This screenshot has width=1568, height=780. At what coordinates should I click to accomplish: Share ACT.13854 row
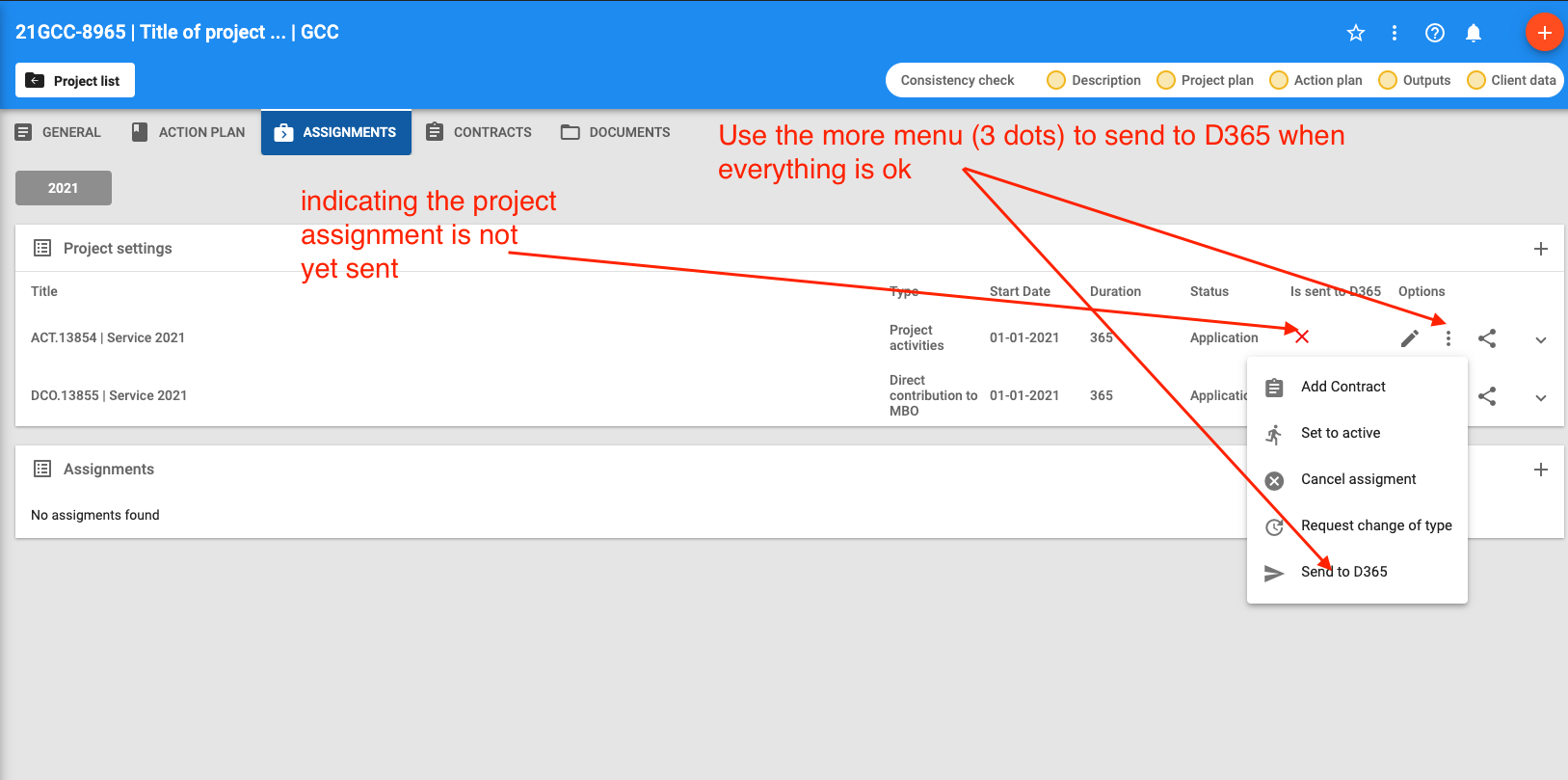tap(1487, 338)
